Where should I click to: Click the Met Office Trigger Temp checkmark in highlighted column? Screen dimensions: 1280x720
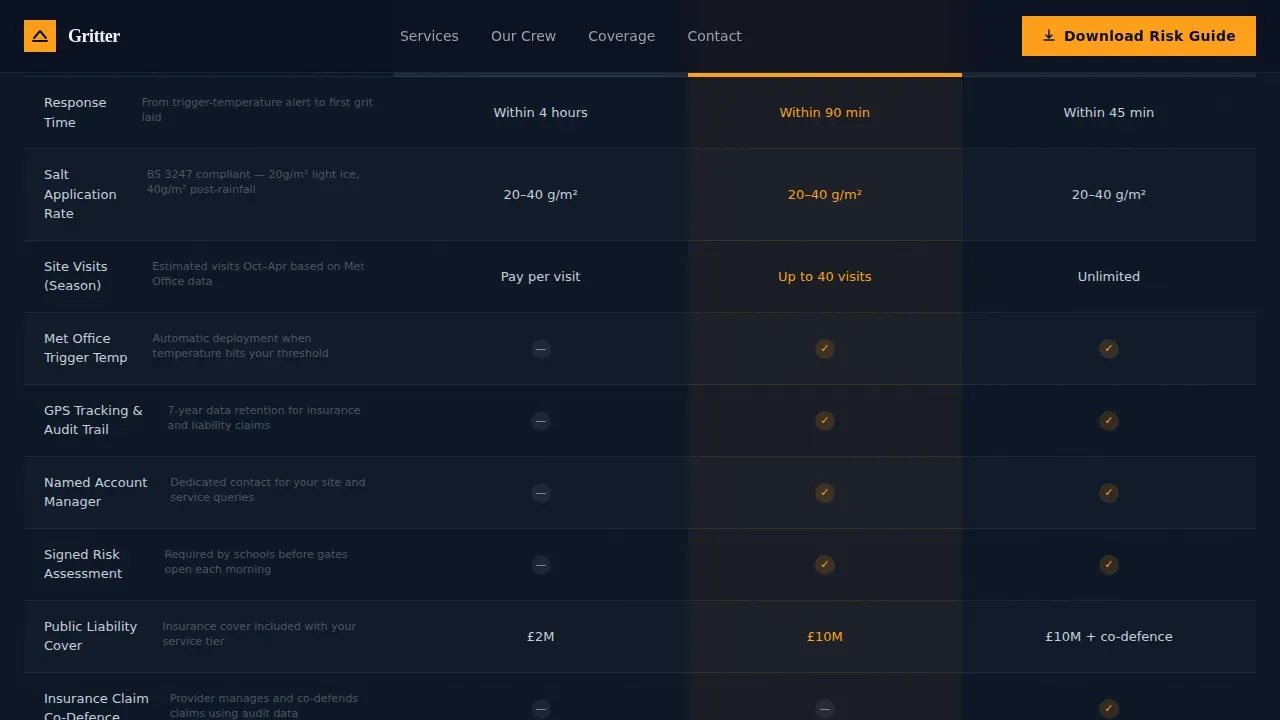(x=825, y=349)
